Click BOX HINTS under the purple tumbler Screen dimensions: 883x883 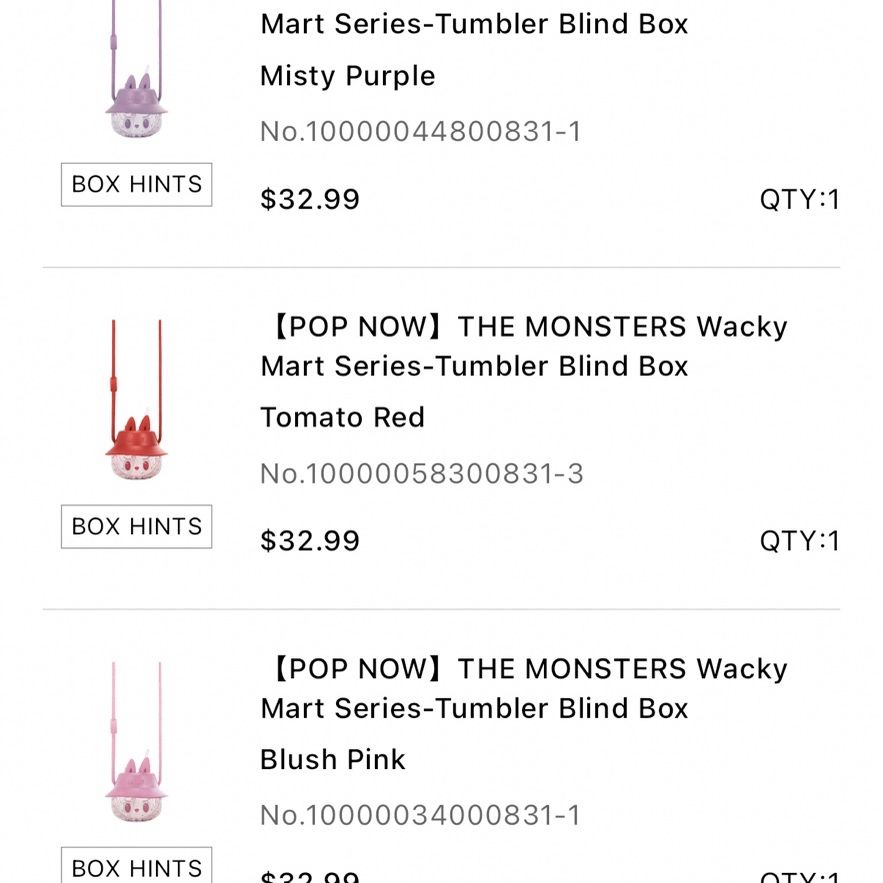point(136,185)
